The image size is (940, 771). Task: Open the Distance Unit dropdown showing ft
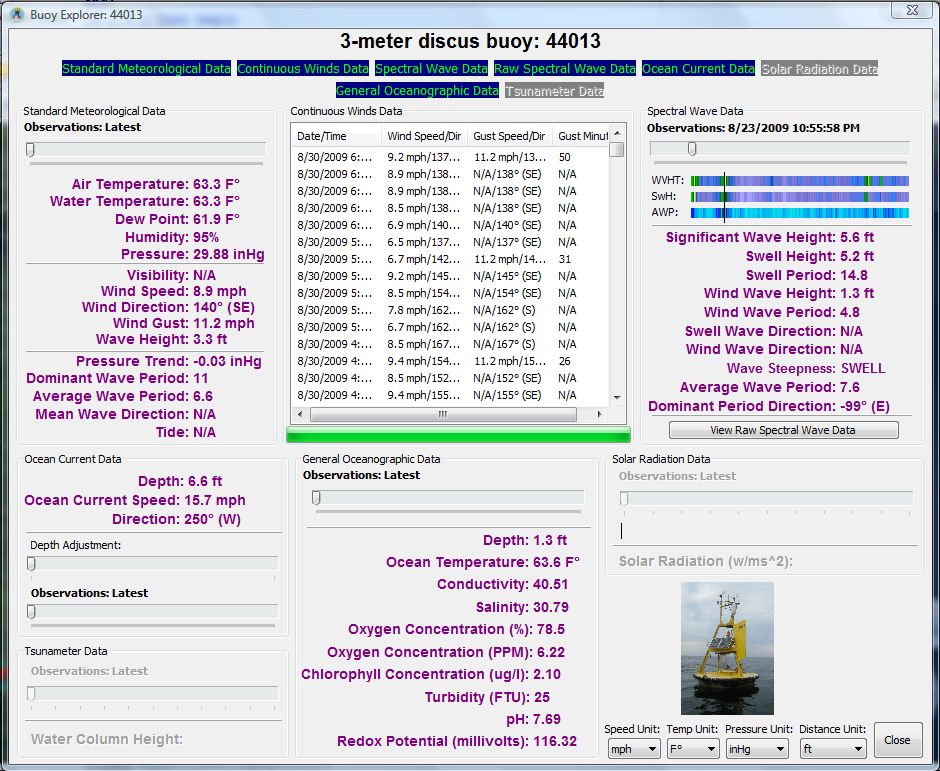click(832, 747)
